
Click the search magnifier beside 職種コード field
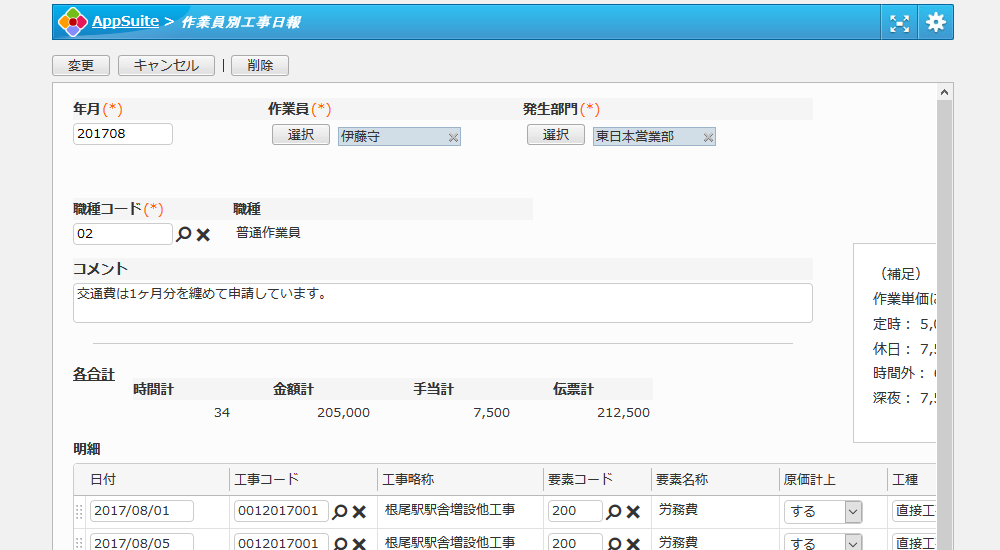click(x=183, y=234)
